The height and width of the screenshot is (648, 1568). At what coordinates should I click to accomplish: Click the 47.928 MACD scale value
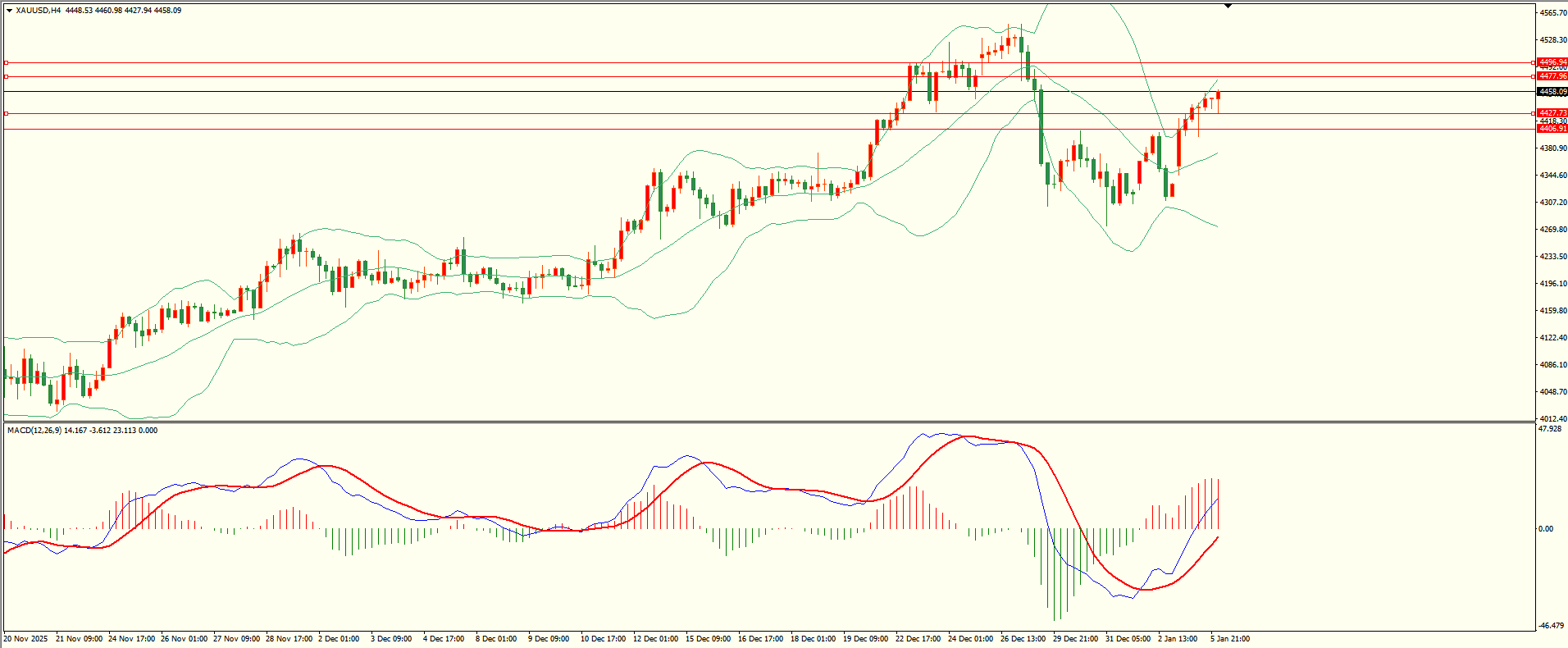(x=1550, y=429)
